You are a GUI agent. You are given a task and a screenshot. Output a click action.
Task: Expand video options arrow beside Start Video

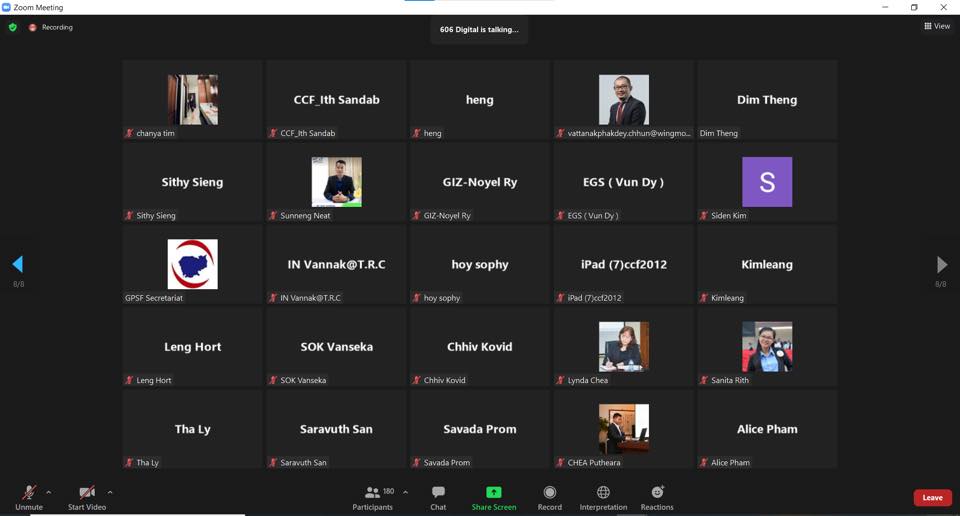pos(110,492)
